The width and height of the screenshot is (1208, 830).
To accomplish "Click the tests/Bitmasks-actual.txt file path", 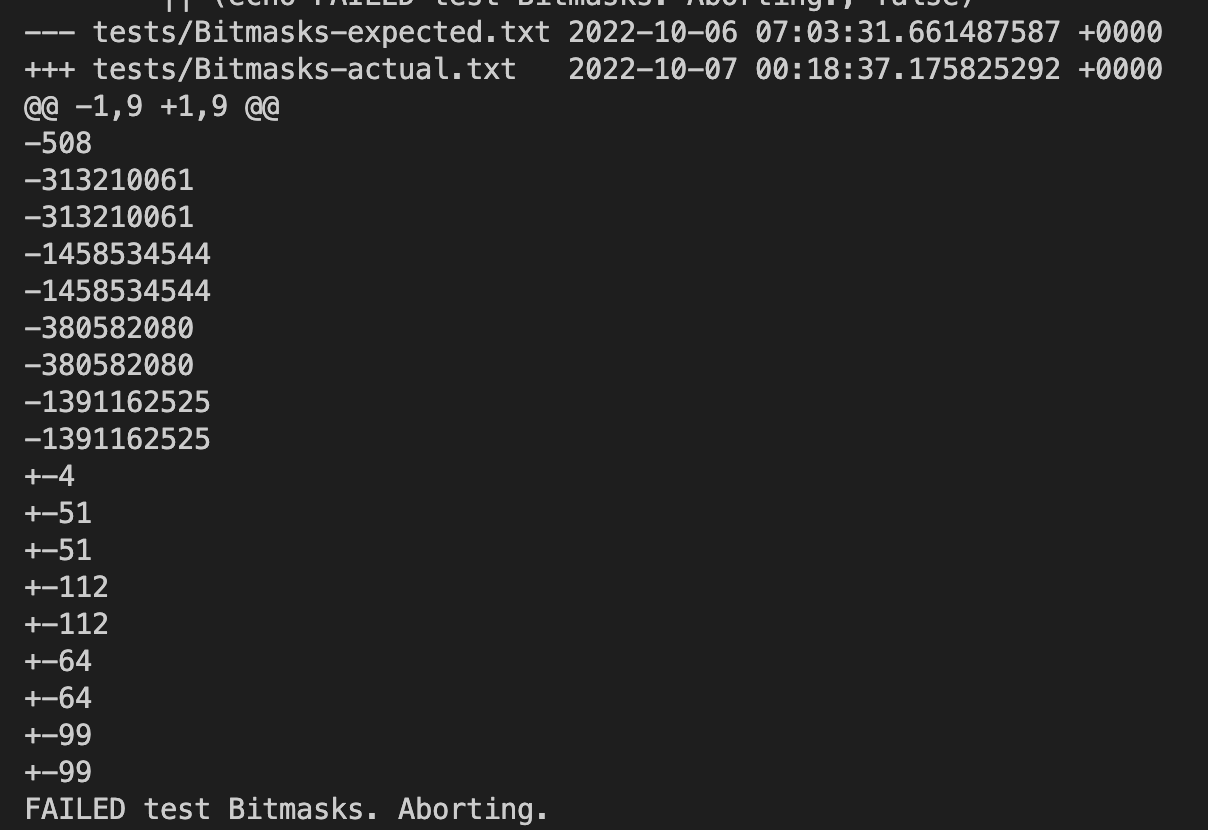I will (304, 69).
